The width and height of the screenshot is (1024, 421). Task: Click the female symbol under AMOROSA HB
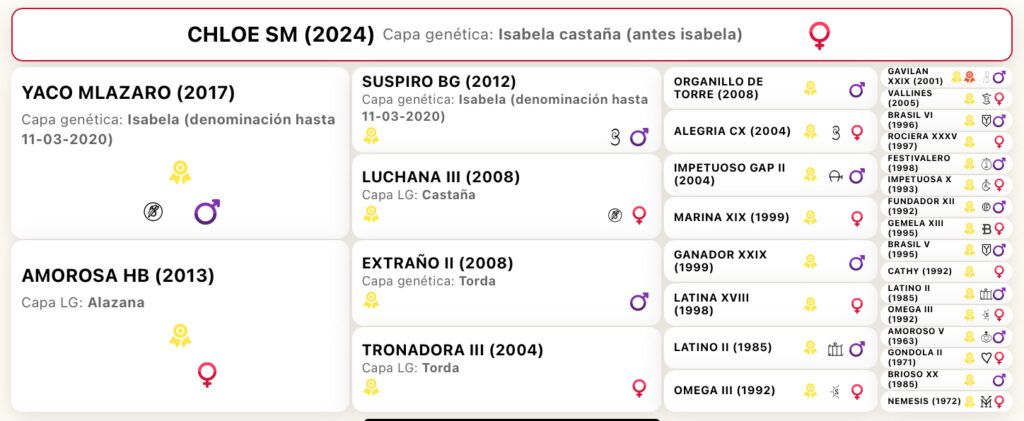coord(207,375)
